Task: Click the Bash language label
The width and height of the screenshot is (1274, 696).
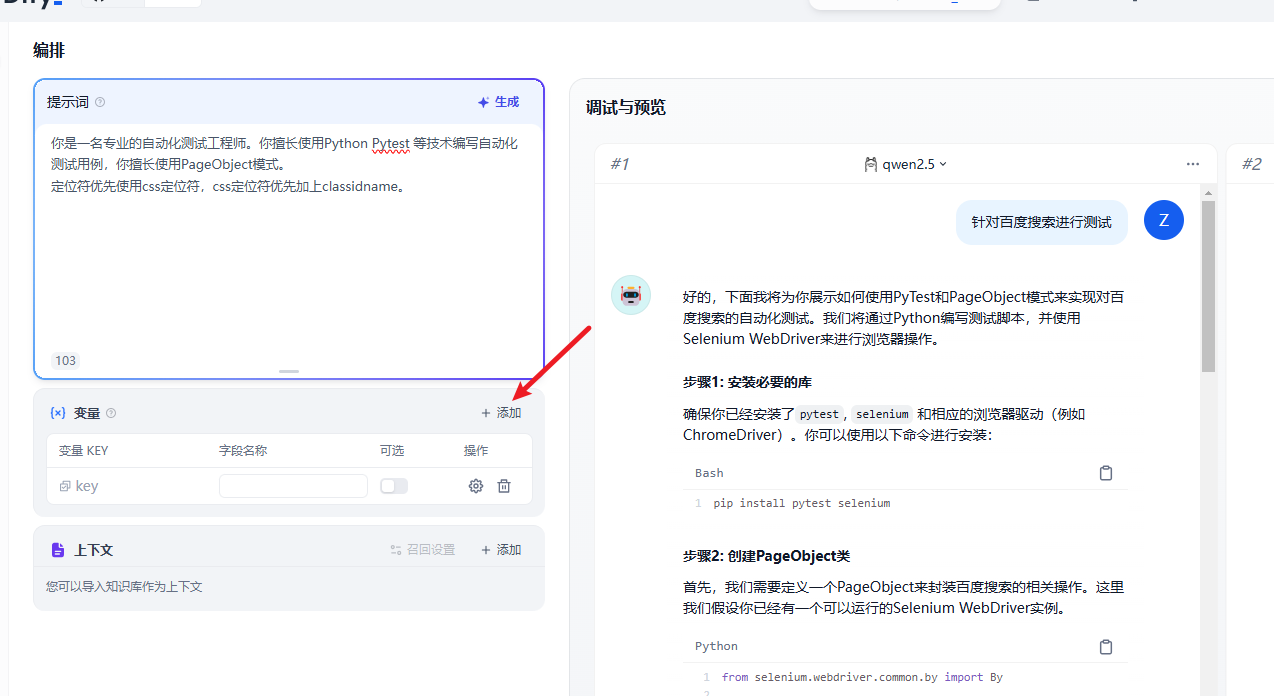Action: click(709, 473)
